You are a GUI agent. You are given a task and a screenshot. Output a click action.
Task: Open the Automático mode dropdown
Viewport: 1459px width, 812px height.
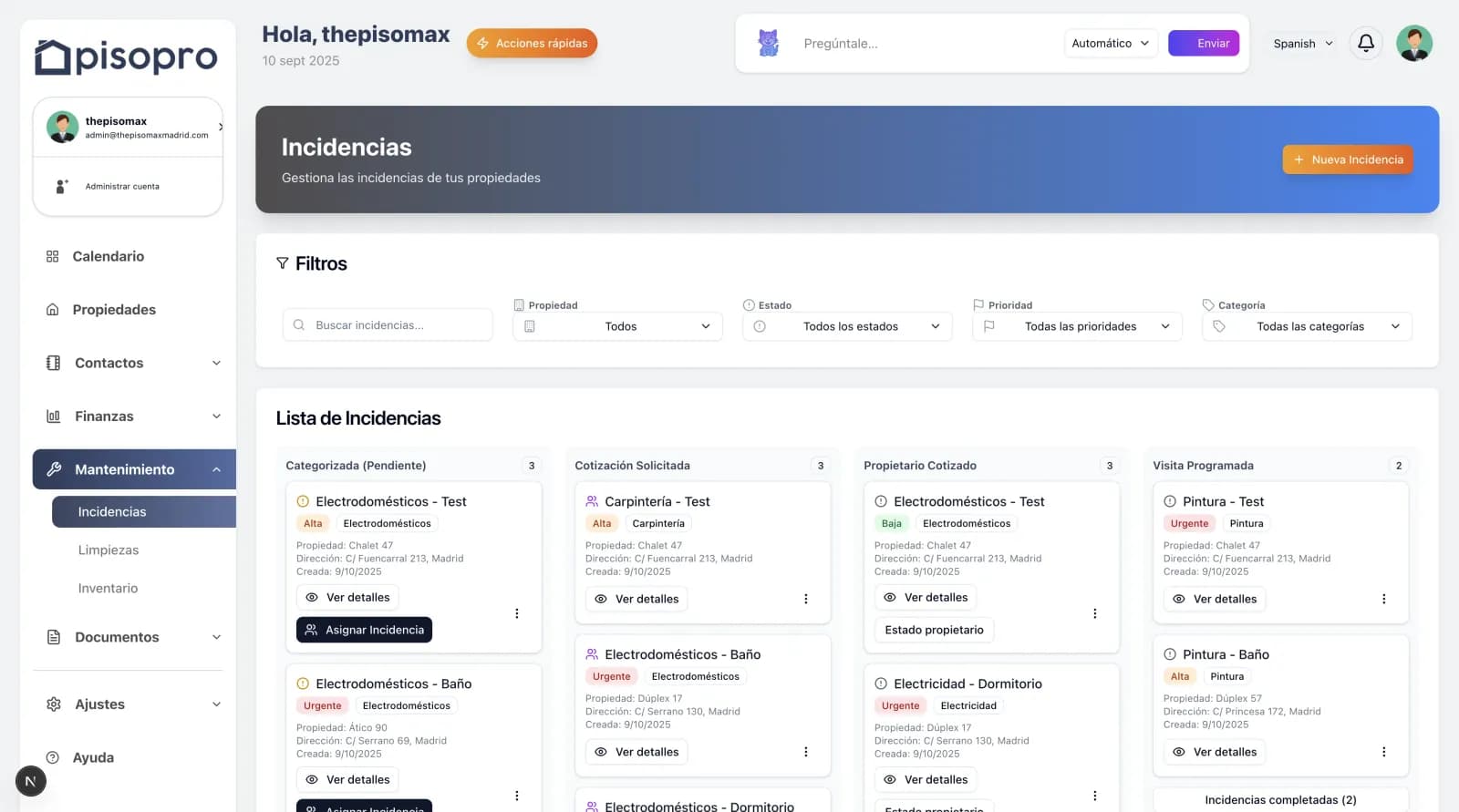1111,43
